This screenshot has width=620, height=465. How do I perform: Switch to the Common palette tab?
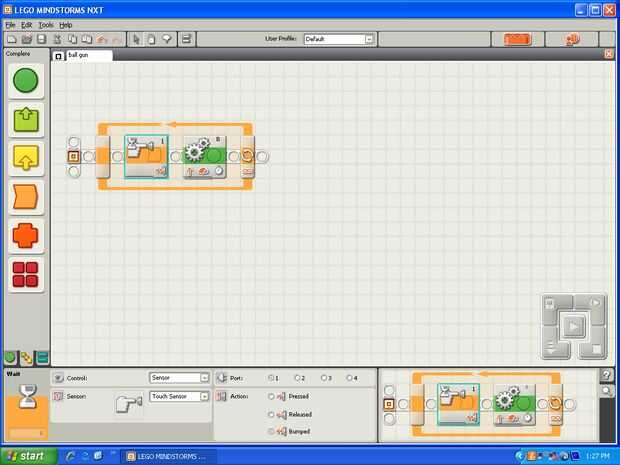pos(10,358)
